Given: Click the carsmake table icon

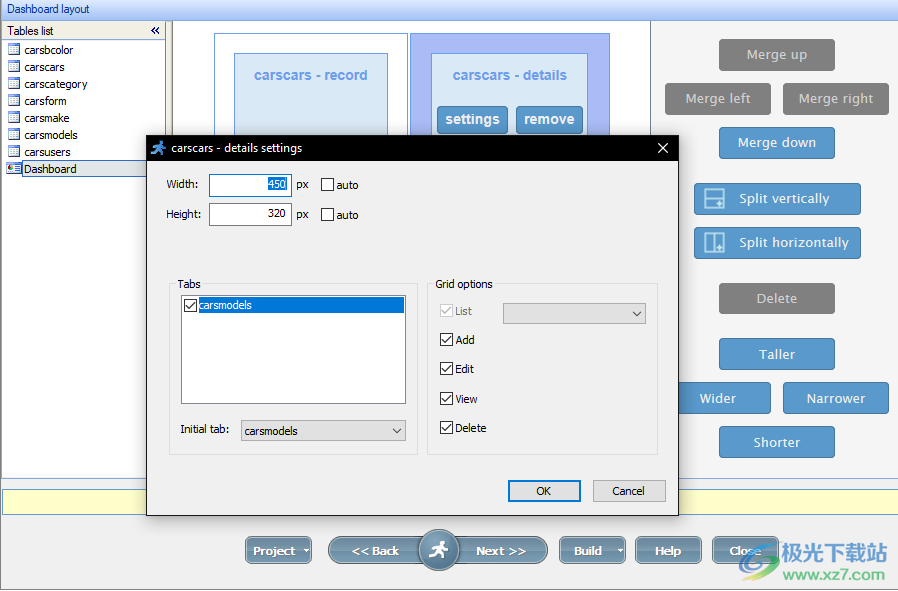Looking at the screenshot, I should coord(14,118).
